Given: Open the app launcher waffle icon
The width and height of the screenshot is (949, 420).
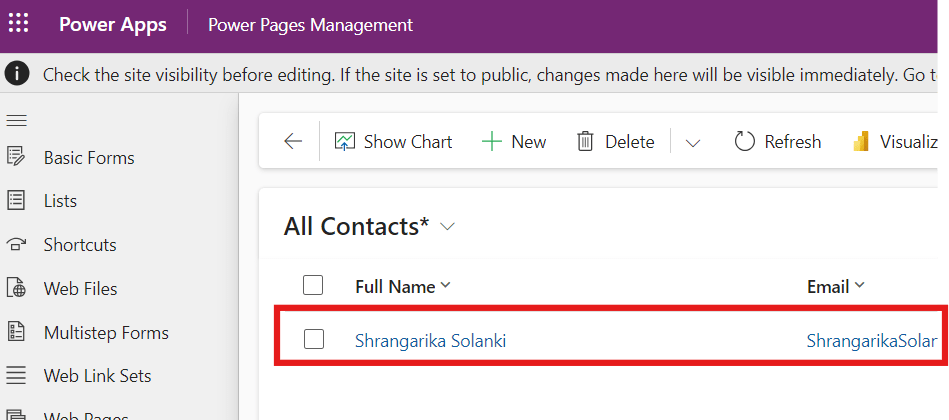Looking at the screenshot, I should tap(19, 24).
